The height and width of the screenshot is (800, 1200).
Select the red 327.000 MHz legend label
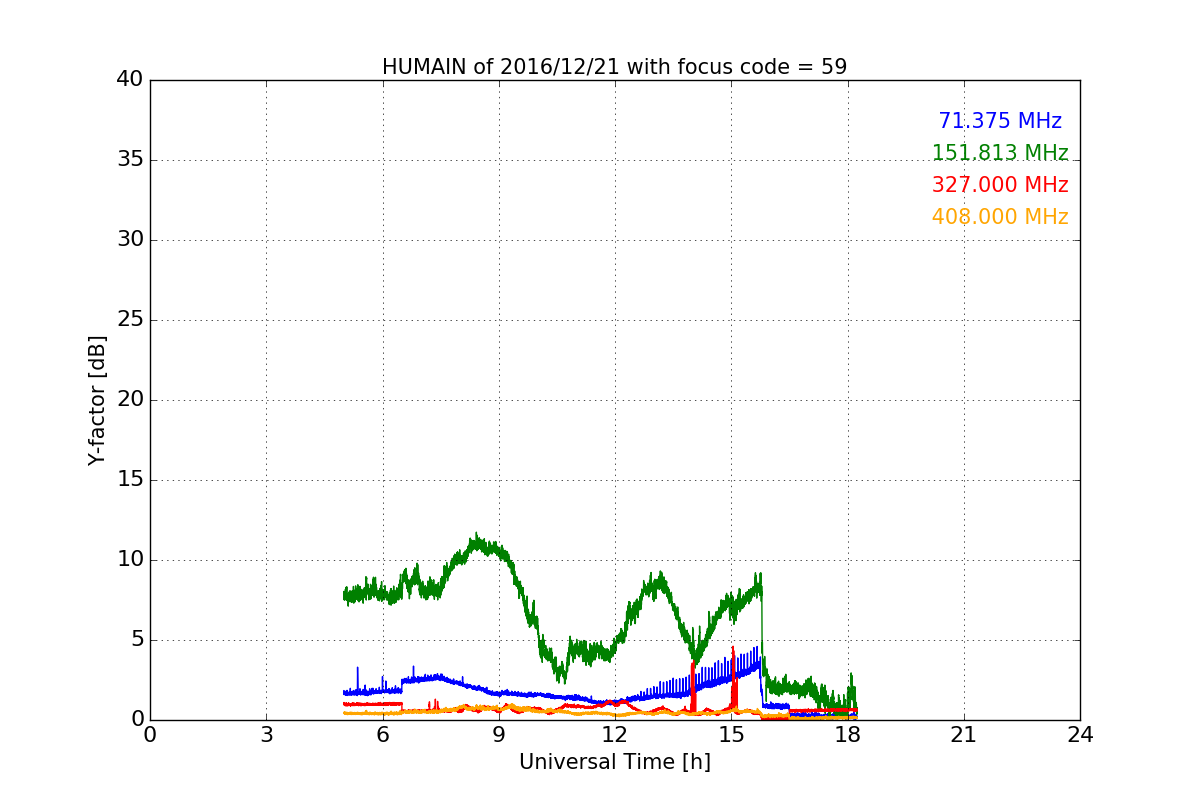coord(1000,185)
